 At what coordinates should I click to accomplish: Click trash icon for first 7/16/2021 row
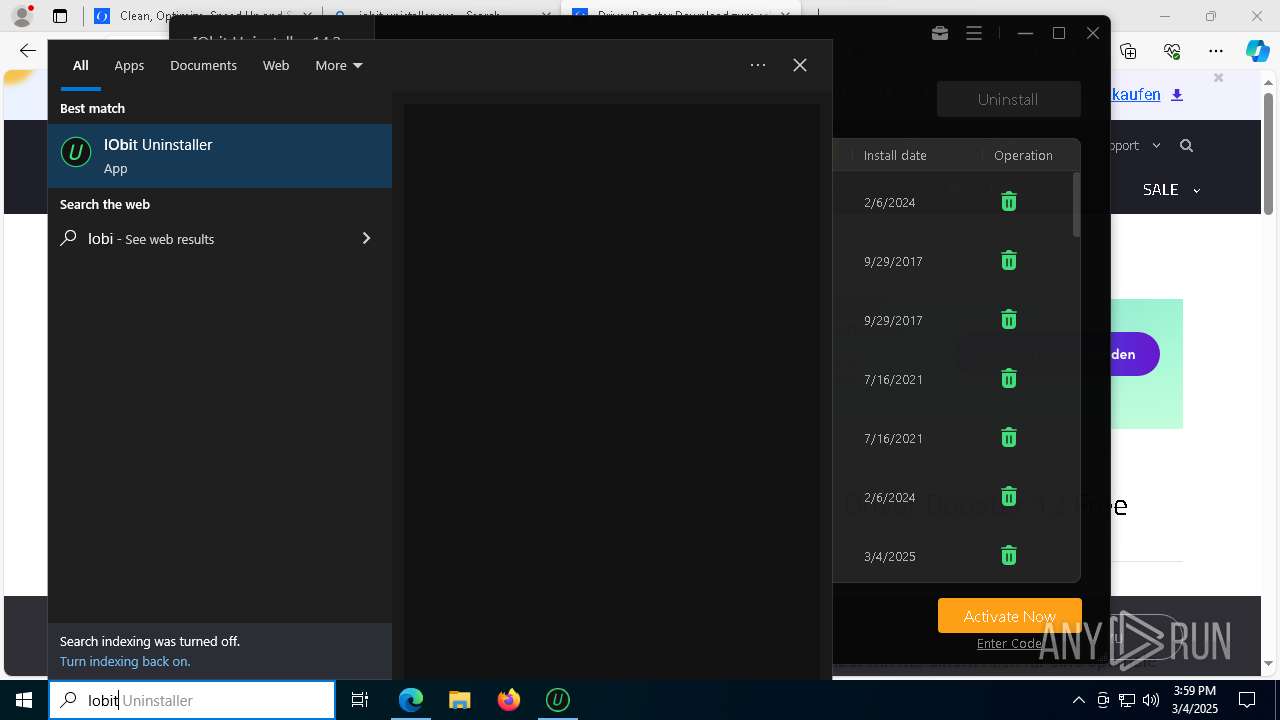[1009, 379]
